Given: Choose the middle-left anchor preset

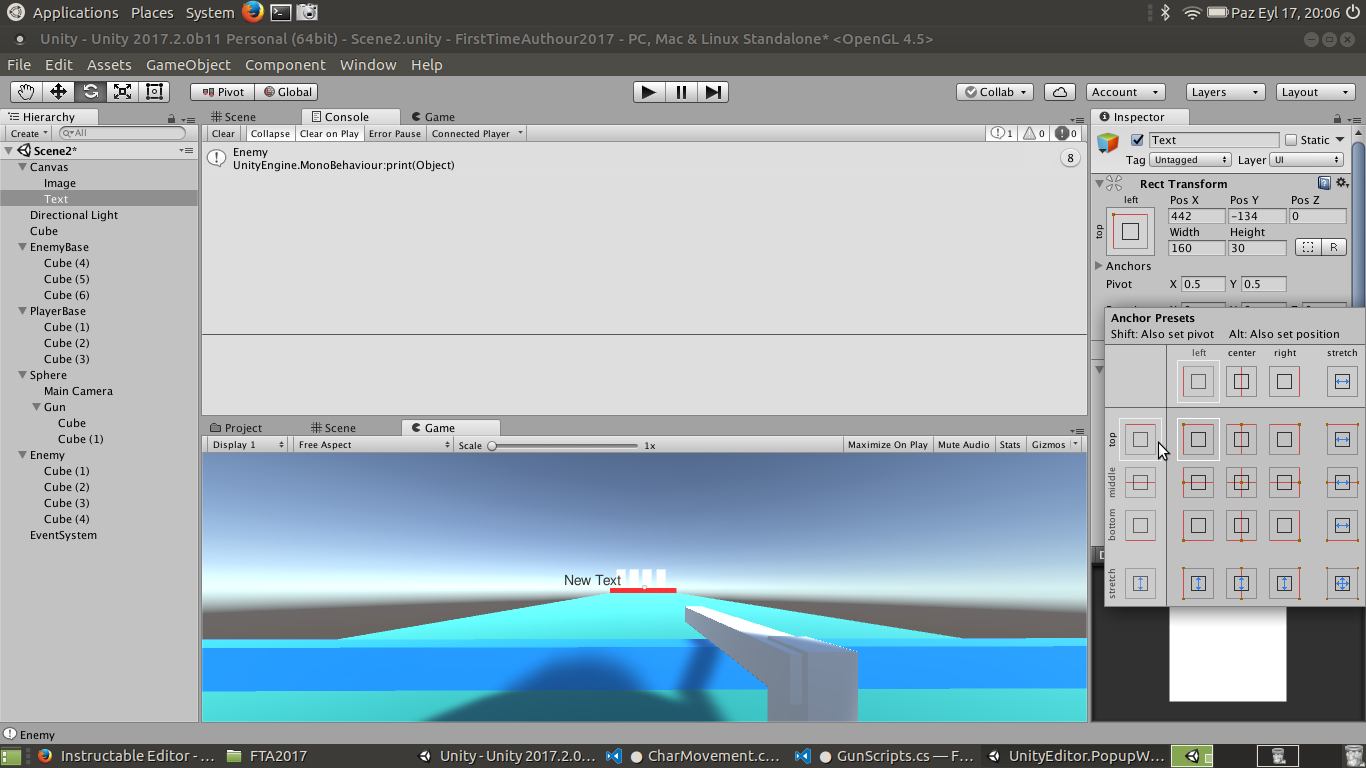Looking at the screenshot, I should (1198, 482).
